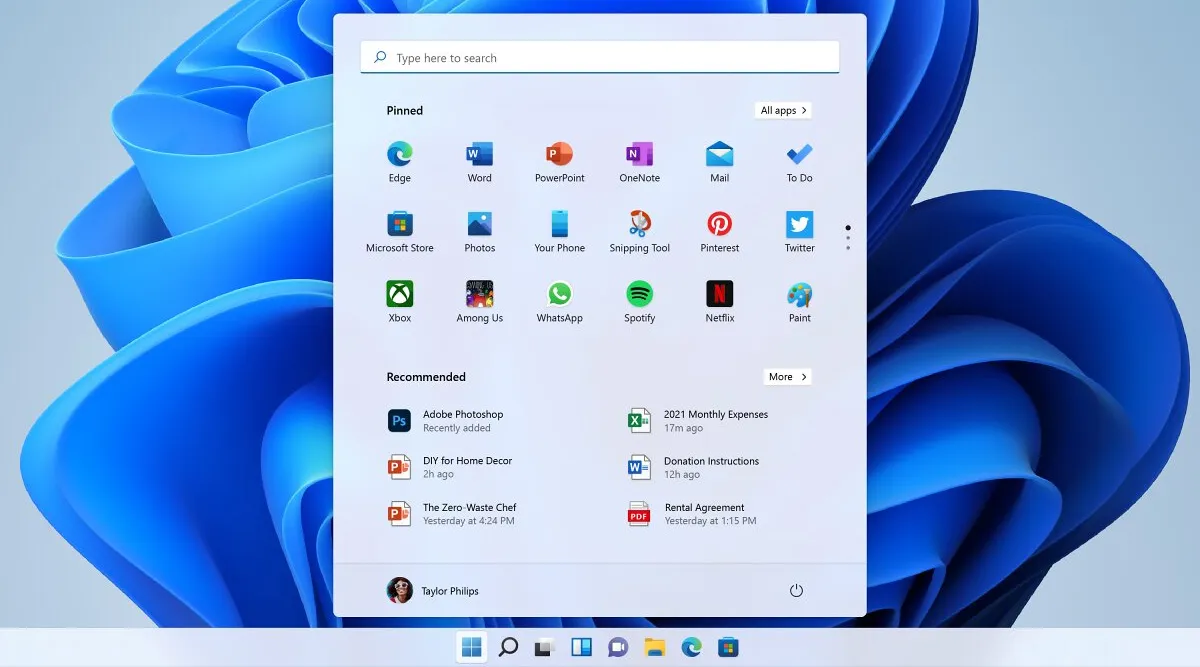Open the Spotify app
Image resolution: width=1200 pixels, height=667 pixels.
point(640,302)
